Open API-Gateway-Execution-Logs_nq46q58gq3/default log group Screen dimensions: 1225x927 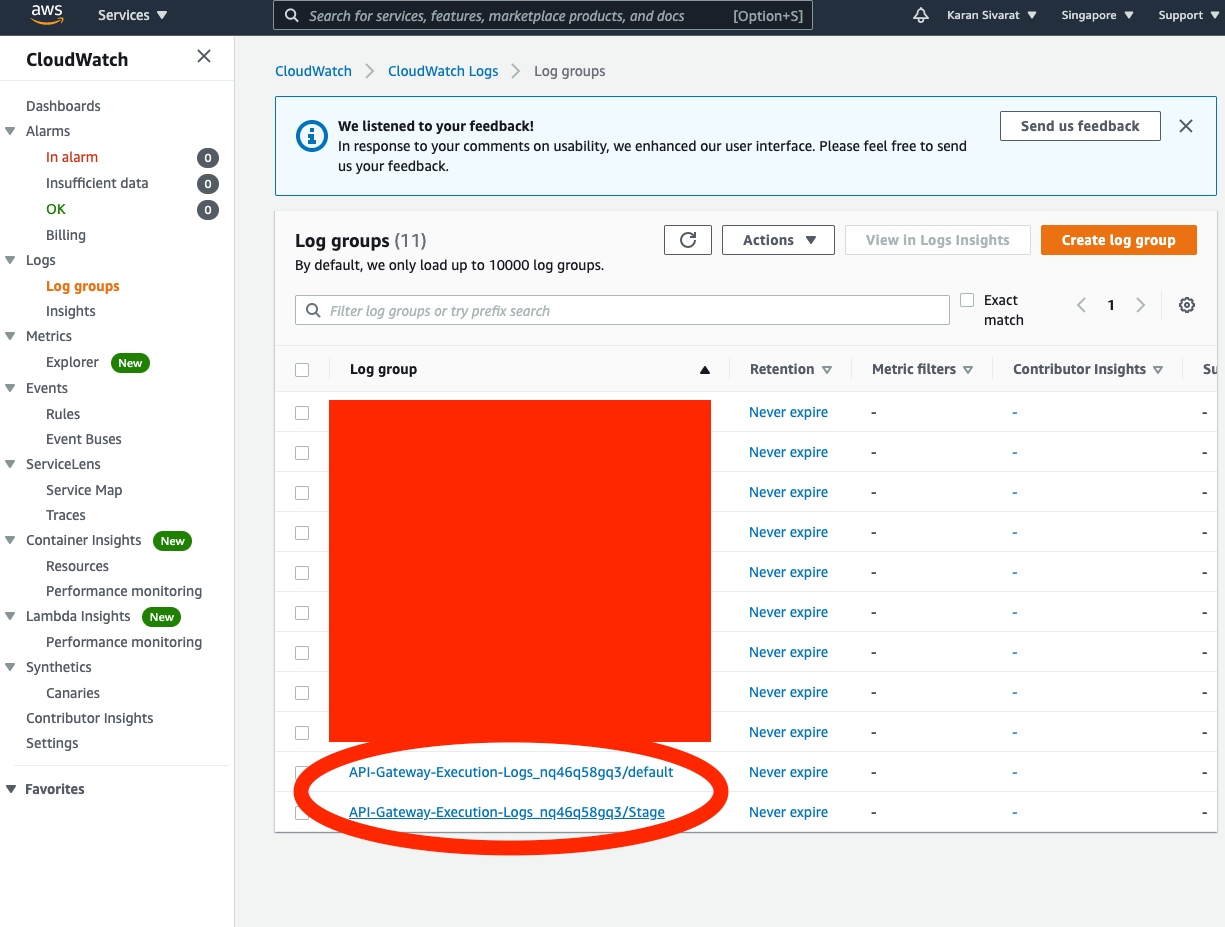click(x=511, y=772)
